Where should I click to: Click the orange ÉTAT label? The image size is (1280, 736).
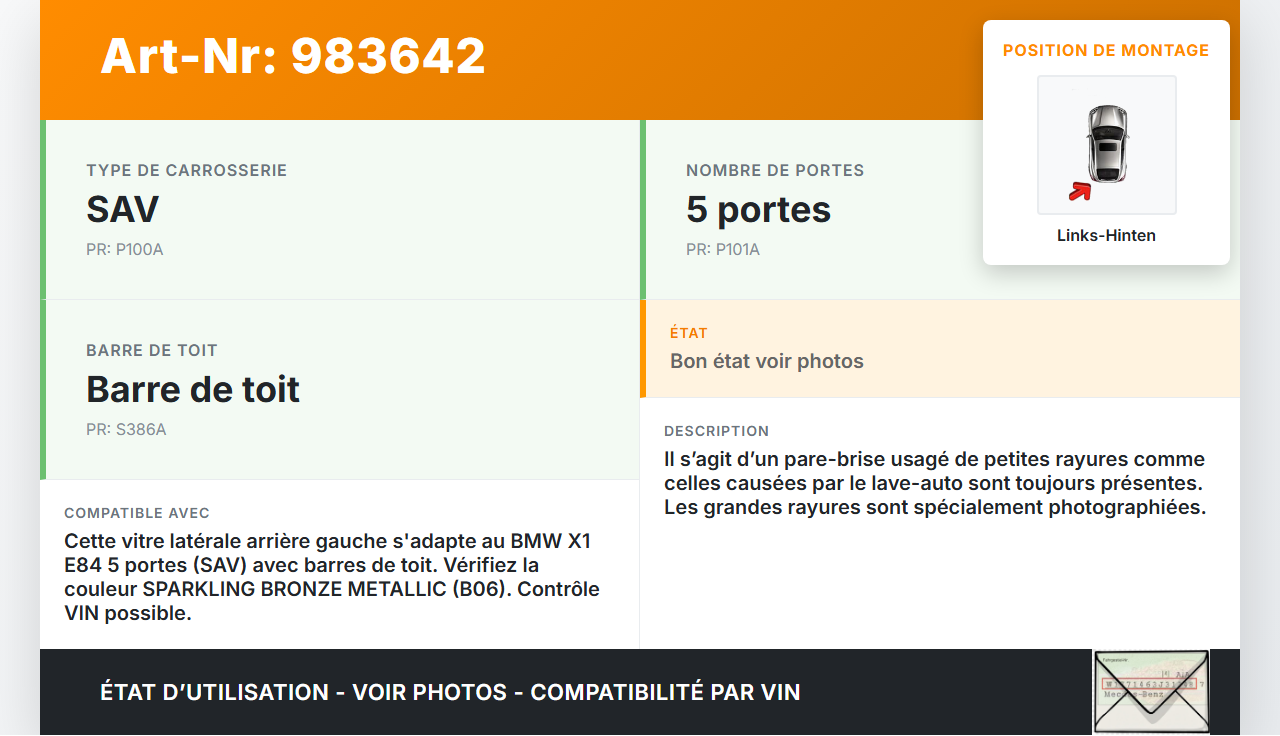tap(689, 333)
